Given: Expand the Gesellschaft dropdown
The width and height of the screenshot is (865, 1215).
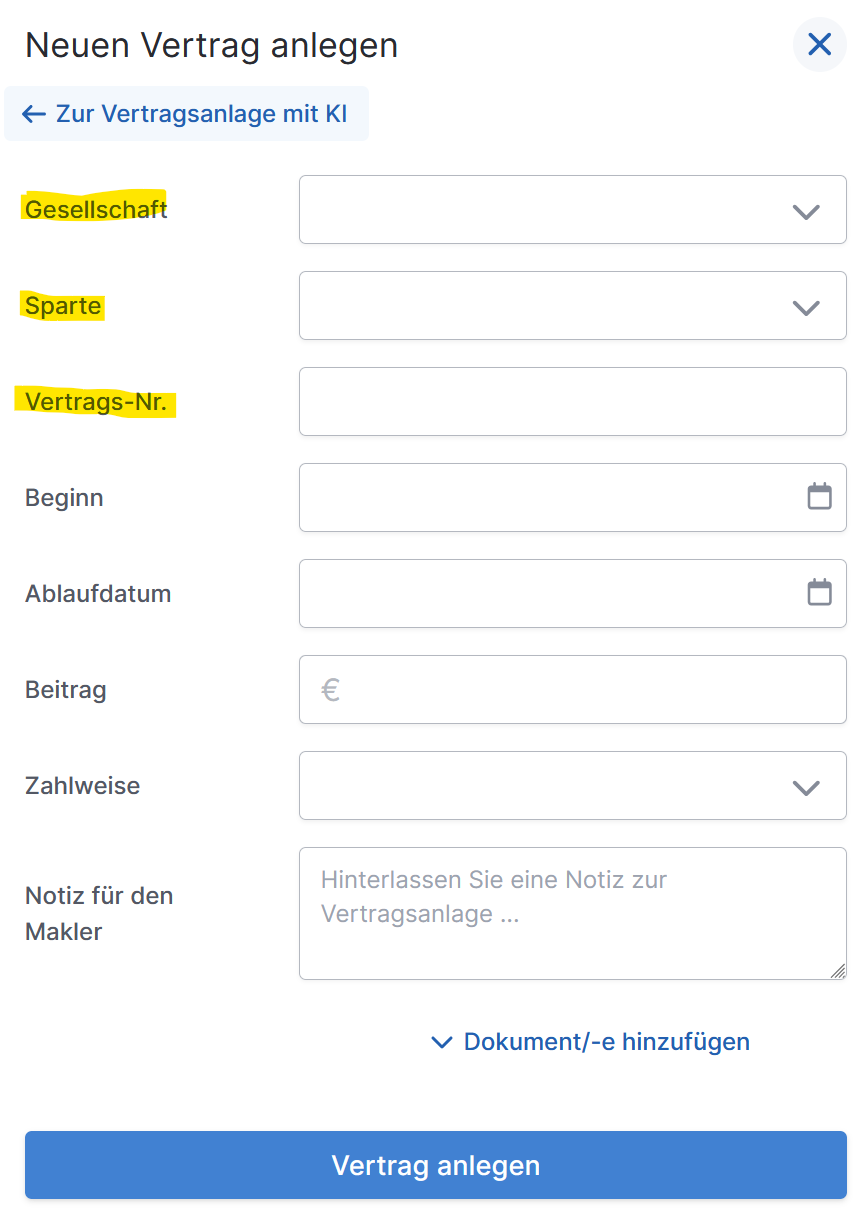Looking at the screenshot, I should pos(805,210).
